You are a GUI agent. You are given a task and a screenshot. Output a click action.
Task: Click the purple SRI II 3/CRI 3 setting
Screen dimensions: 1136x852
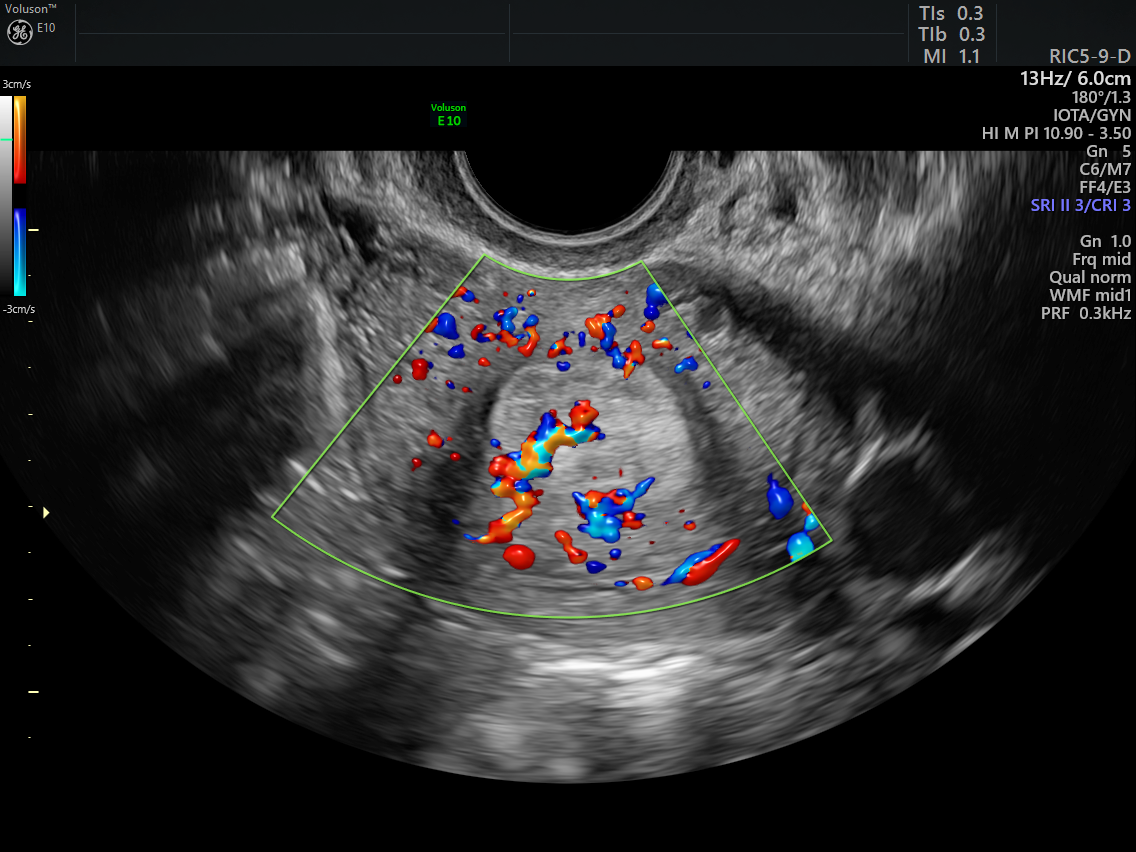pos(1080,205)
